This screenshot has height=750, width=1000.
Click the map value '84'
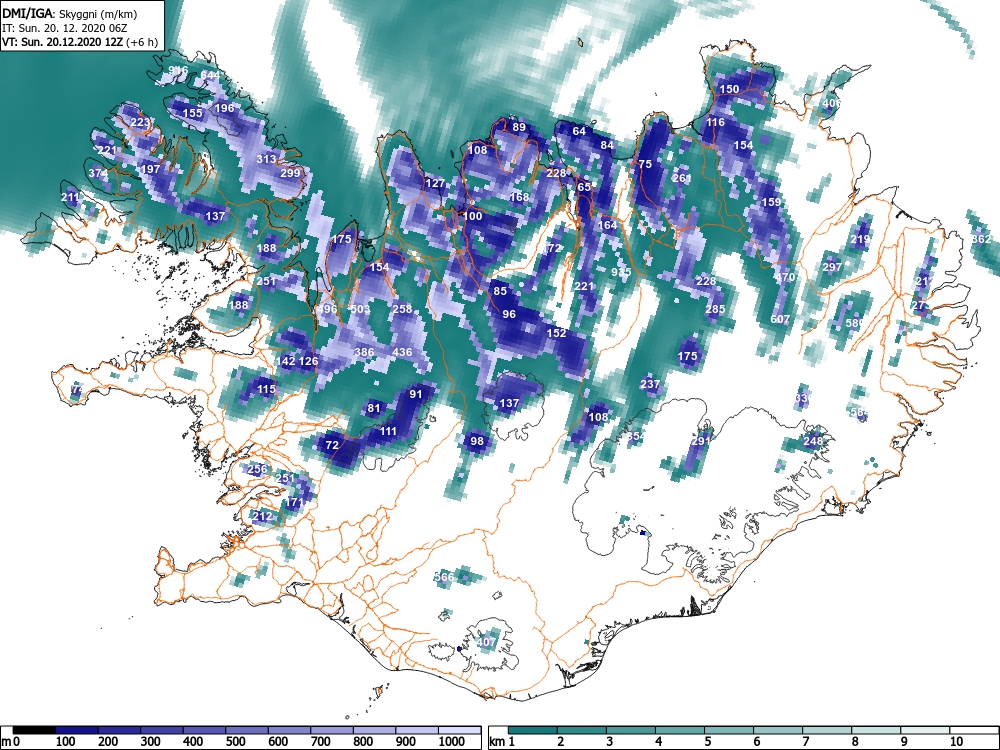point(607,145)
